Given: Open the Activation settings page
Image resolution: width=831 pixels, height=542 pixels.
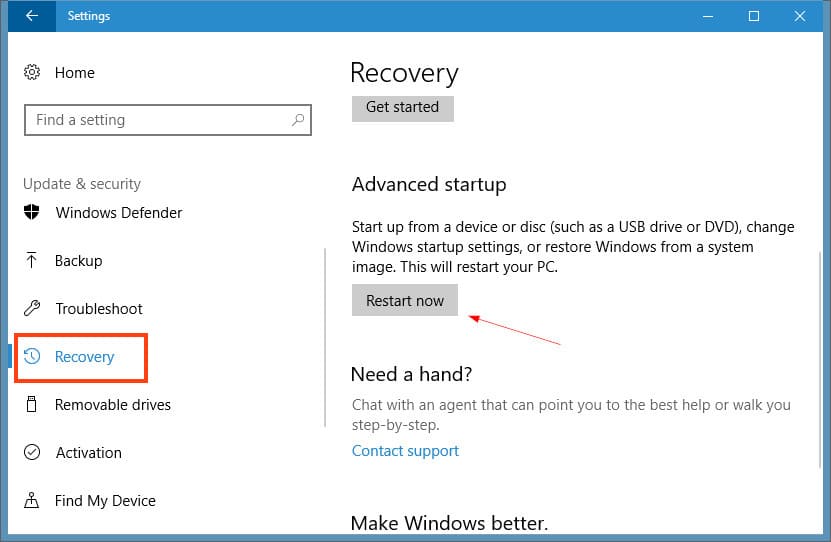Looking at the screenshot, I should coord(88,453).
